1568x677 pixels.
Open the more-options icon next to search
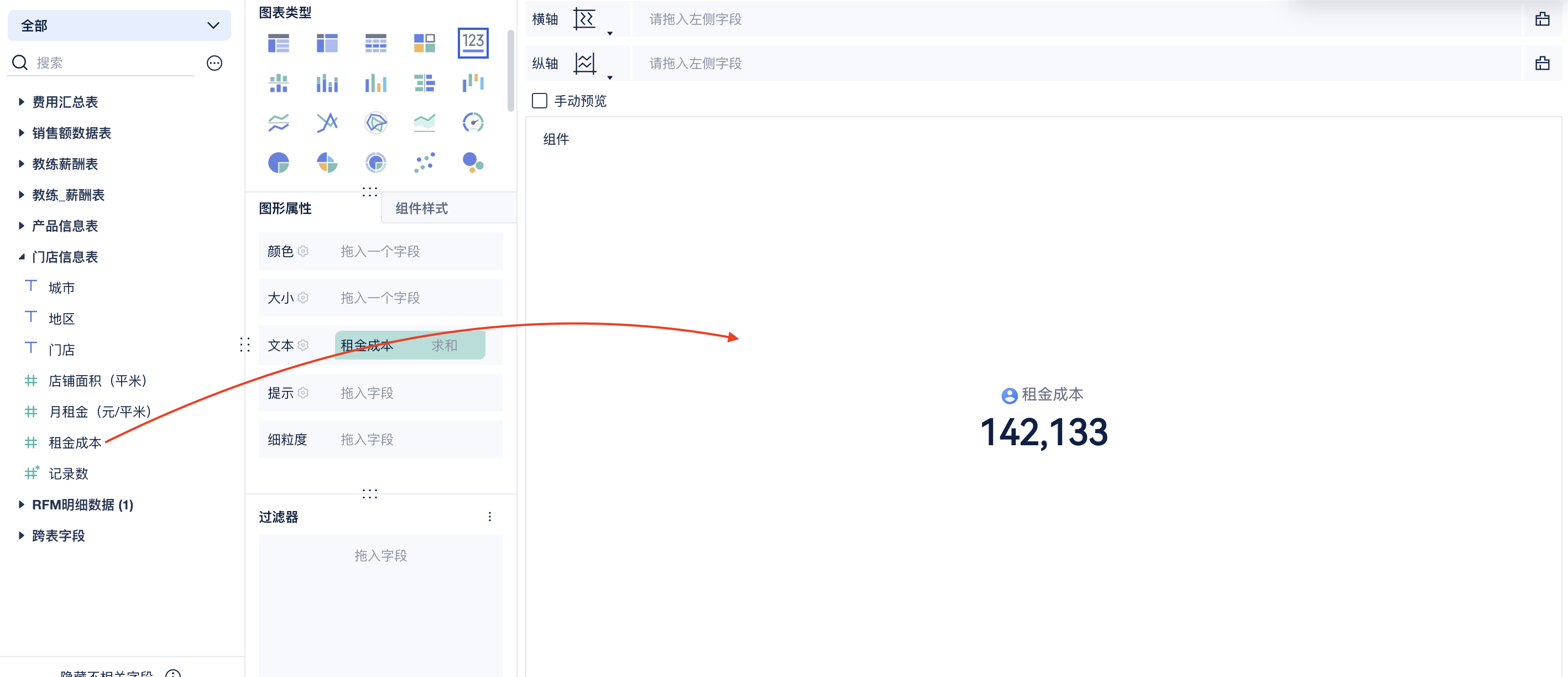coord(215,63)
